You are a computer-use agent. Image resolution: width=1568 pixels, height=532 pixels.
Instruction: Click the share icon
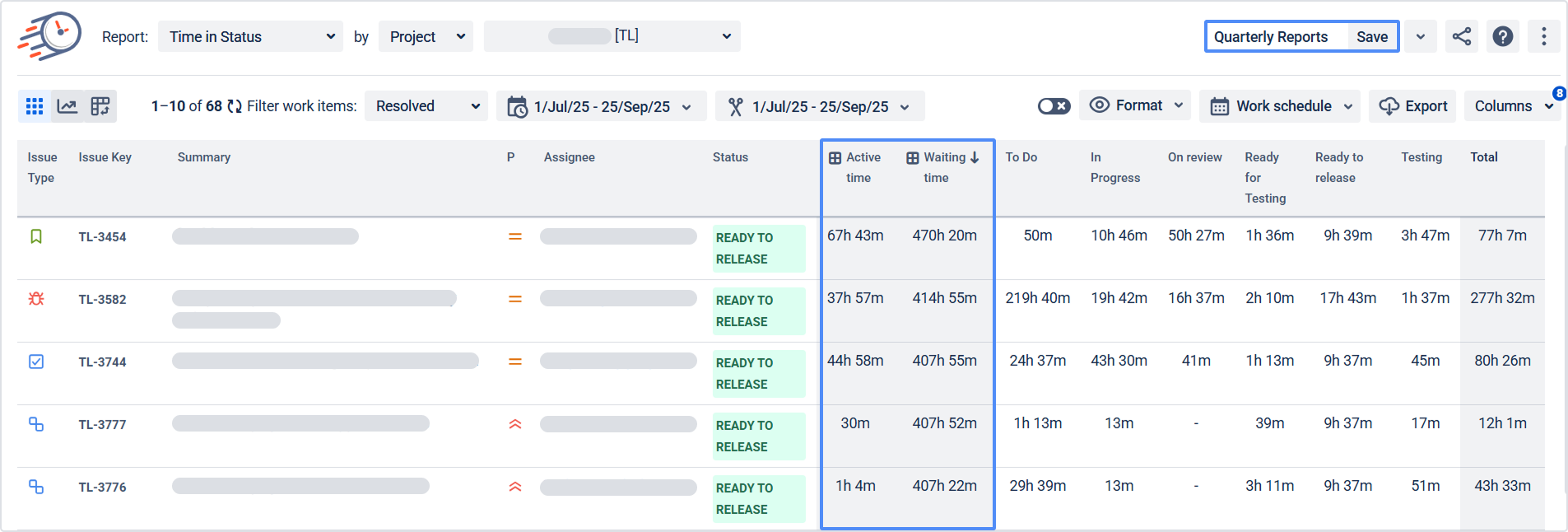pyautogui.click(x=1462, y=36)
